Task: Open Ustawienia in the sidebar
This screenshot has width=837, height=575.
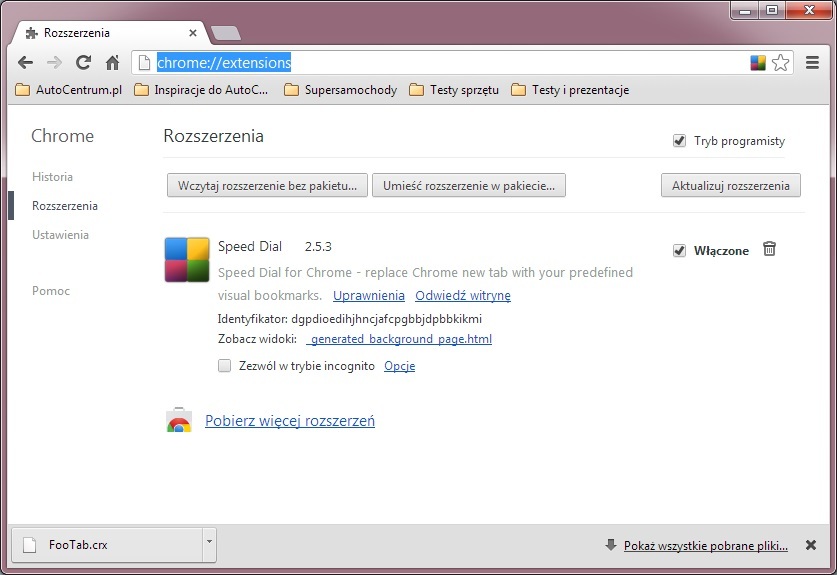Action: click(60, 235)
